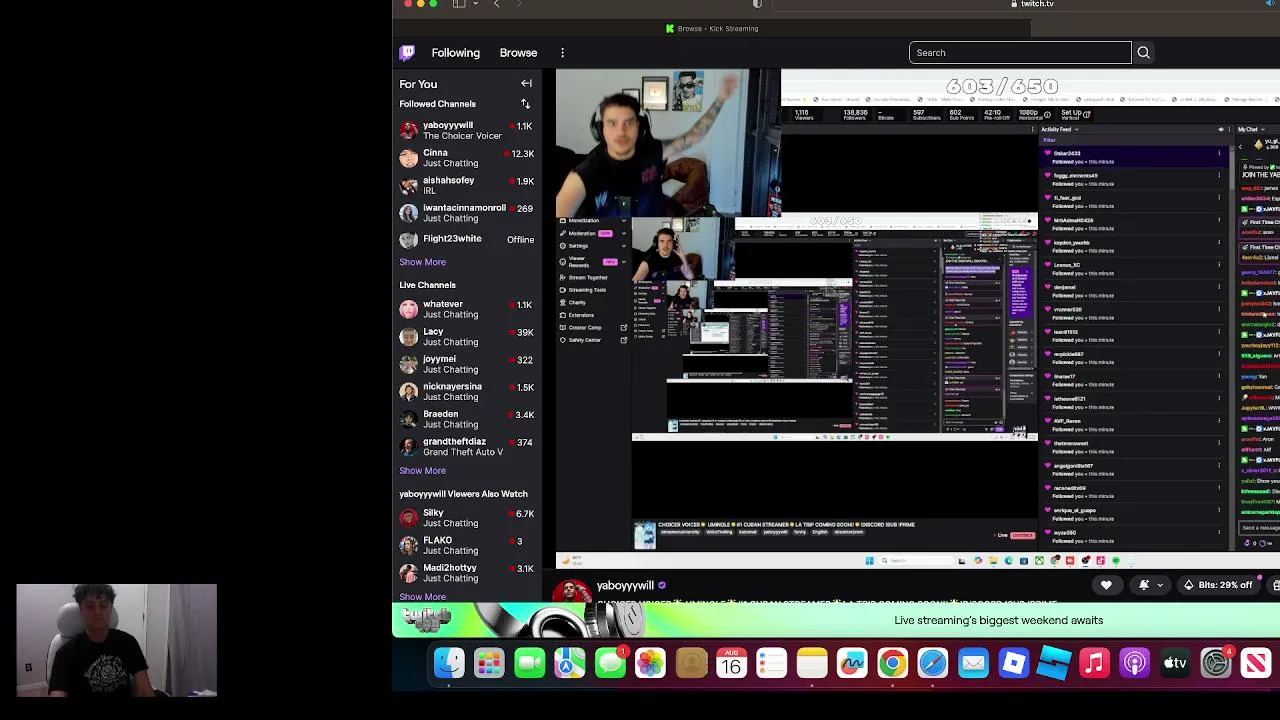Click the Twitch Search input field

click(x=1020, y=53)
